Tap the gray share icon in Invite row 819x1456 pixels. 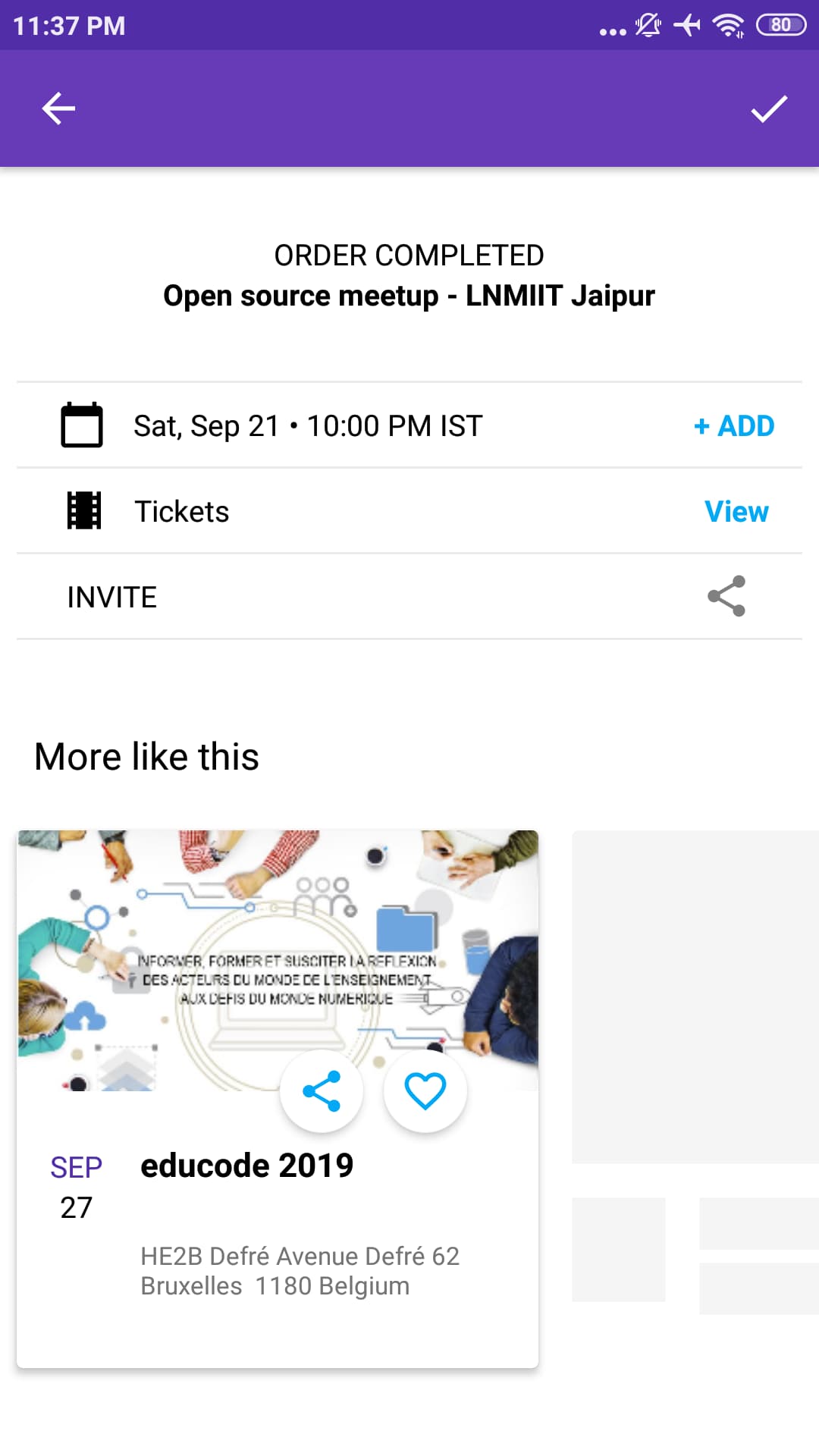click(x=726, y=596)
